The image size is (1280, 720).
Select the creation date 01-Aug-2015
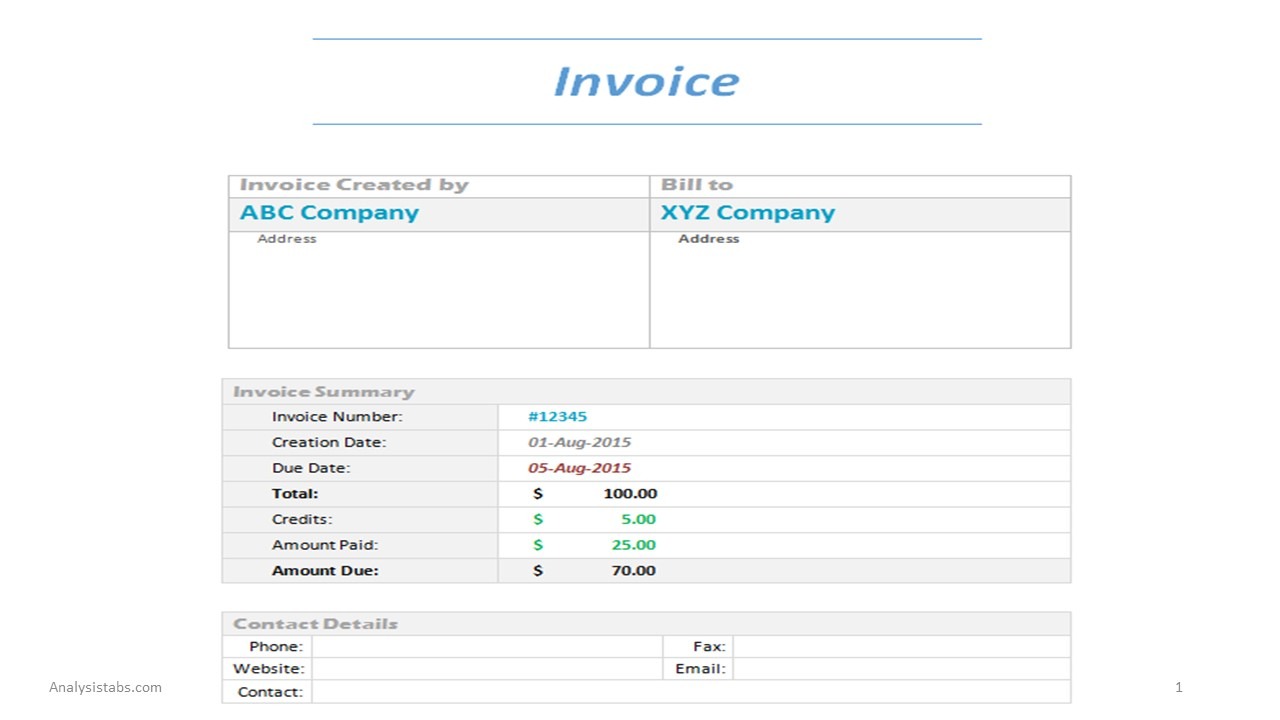pyautogui.click(x=579, y=442)
